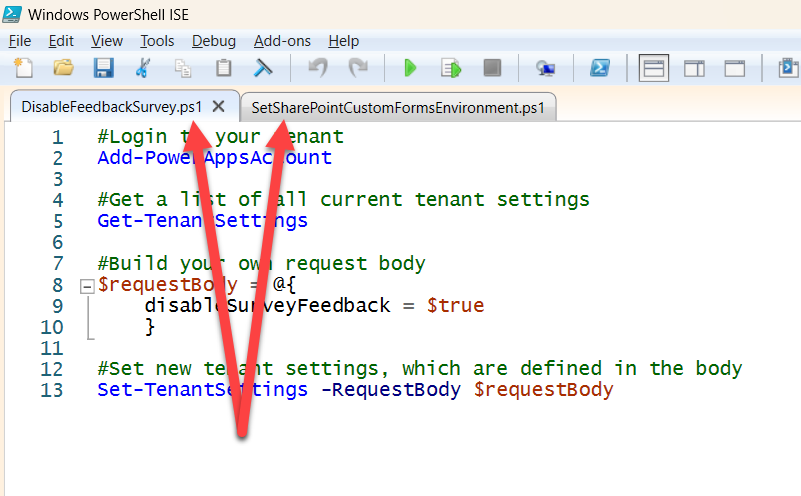The height and width of the screenshot is (496, 801).
Task: Click line number 6 in the gutter
Action: click(x=57, y=242)
